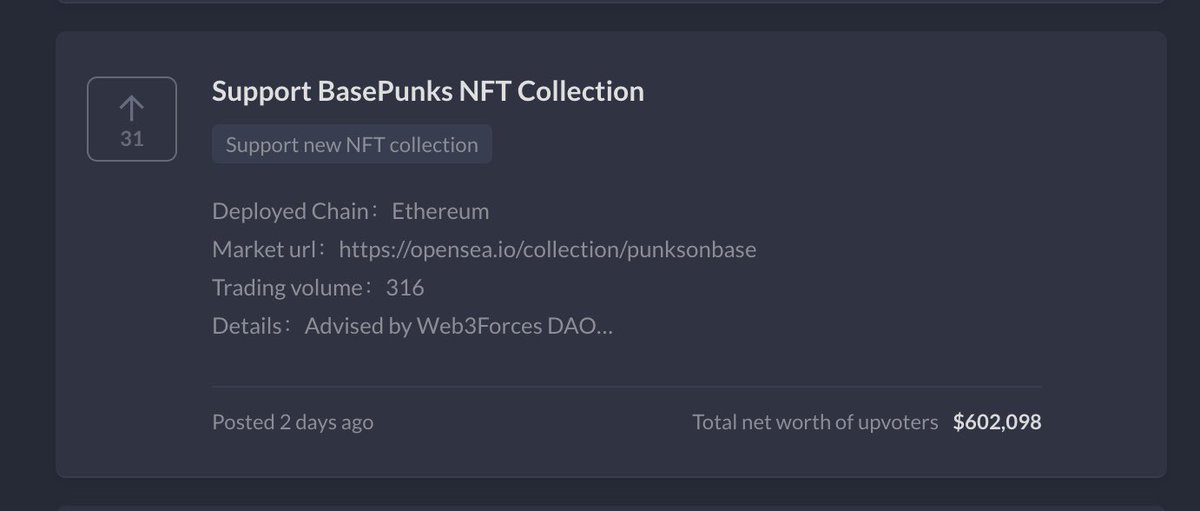
Task: Click the divider line above the footer
Action: 627,385
